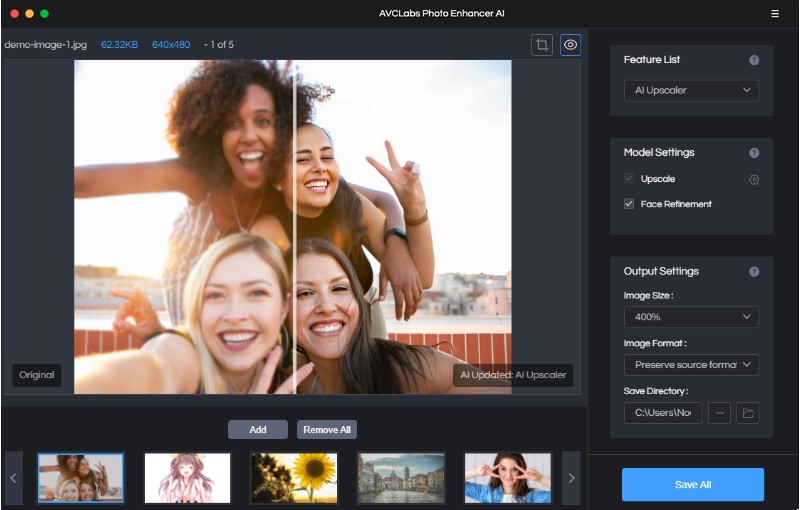This screenshot has width=800, height=510.
Task: Select the group selfie thumbnail
Action: (81, 478)
